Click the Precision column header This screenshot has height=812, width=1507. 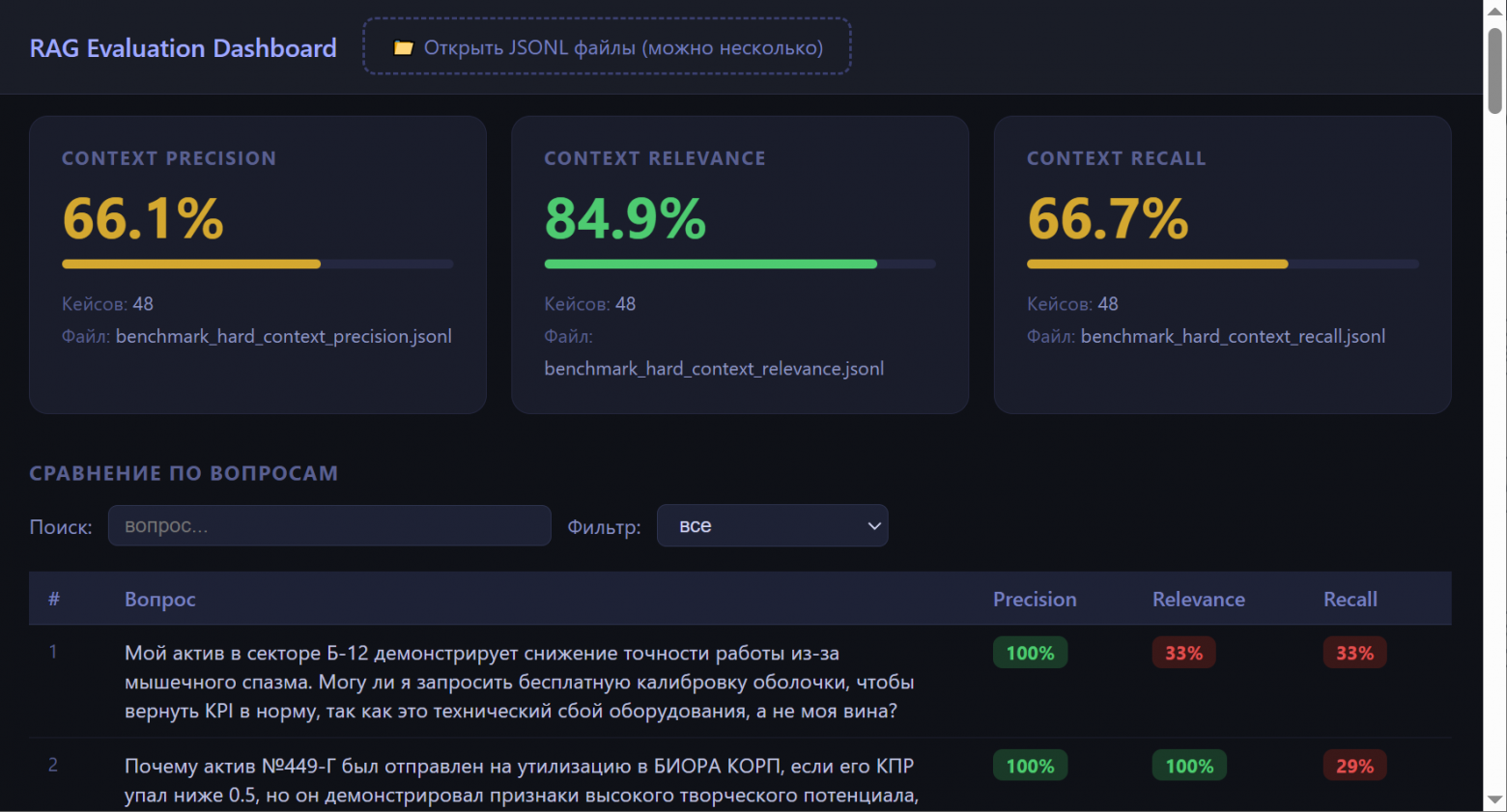1035,600
